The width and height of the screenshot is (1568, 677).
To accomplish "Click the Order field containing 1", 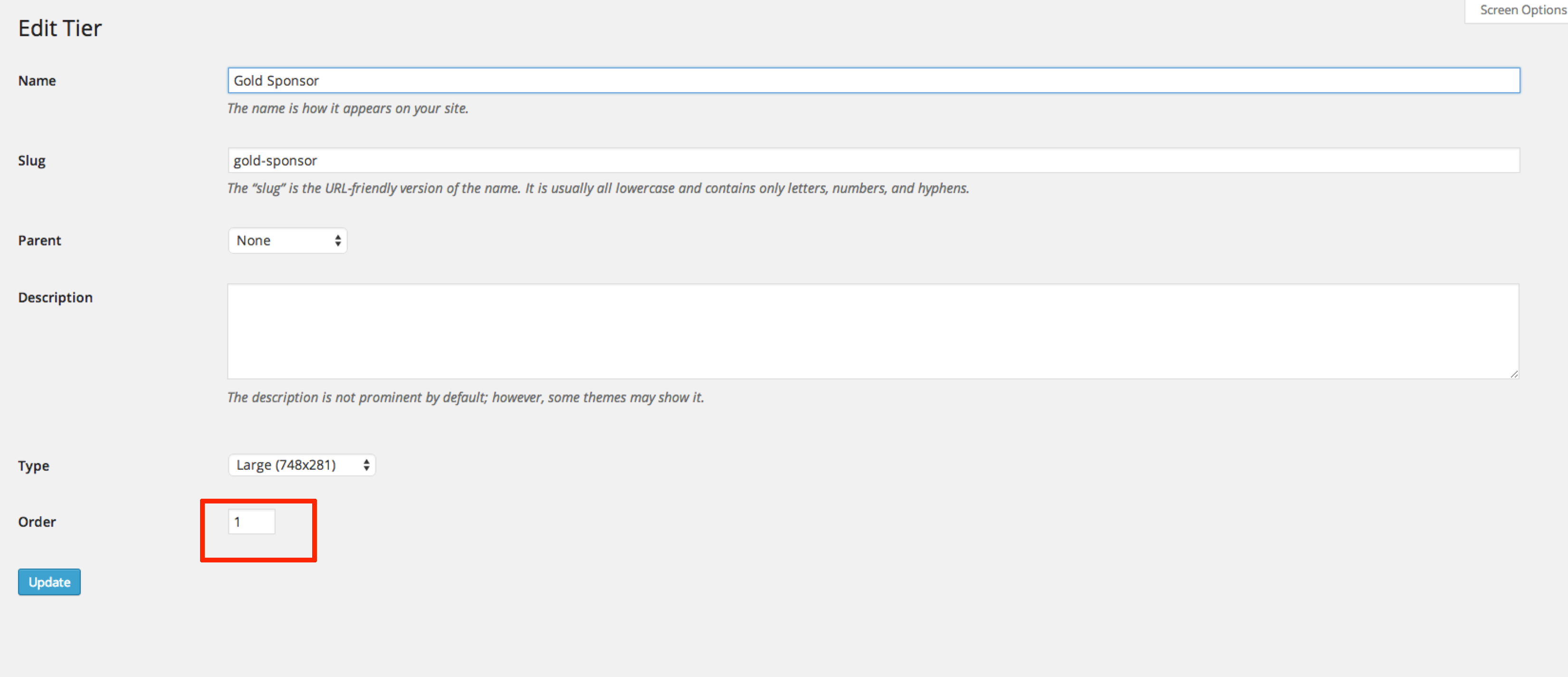I will point(251,522).
